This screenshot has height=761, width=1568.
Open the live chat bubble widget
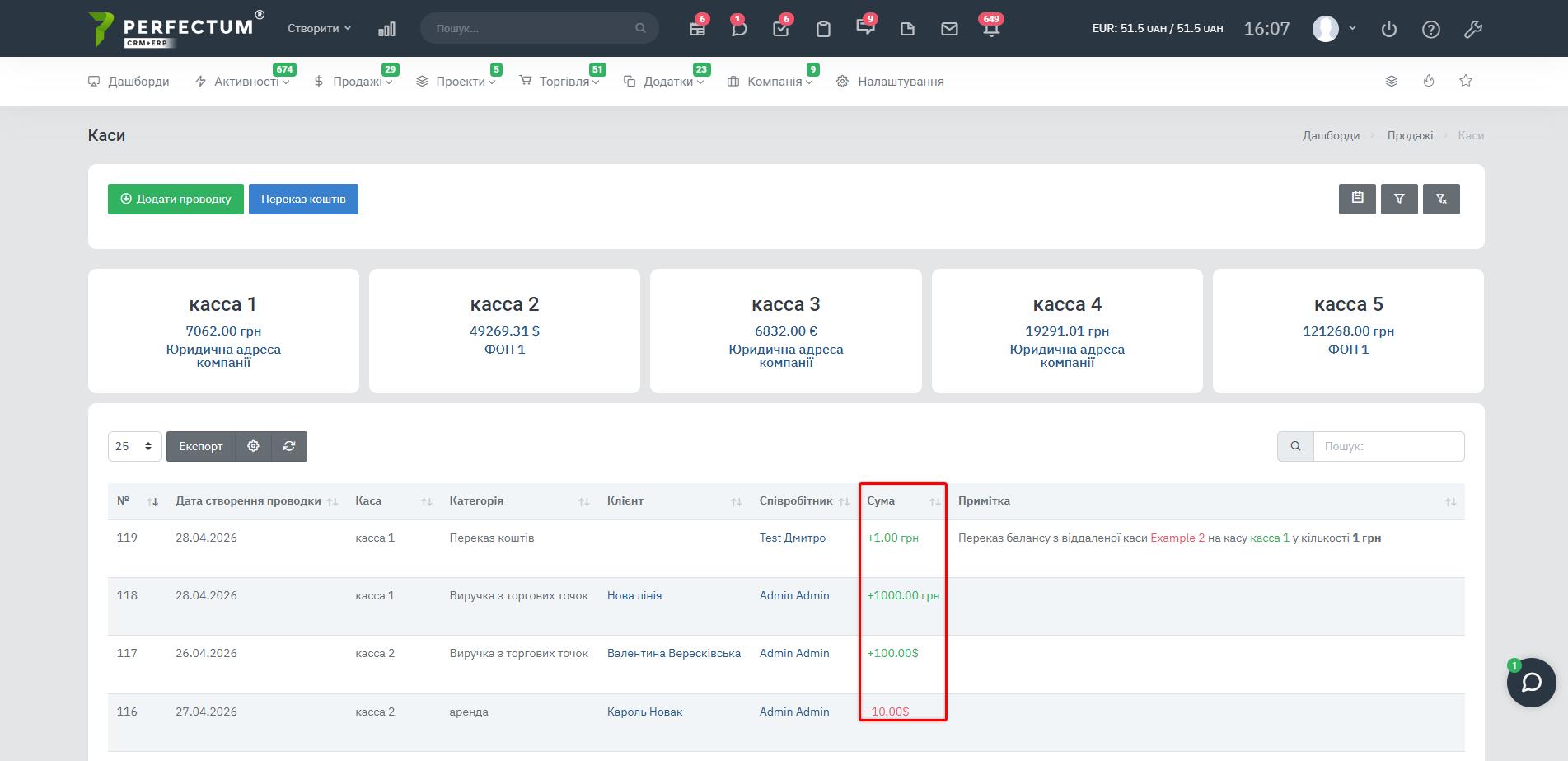(x=1531, y=683)
